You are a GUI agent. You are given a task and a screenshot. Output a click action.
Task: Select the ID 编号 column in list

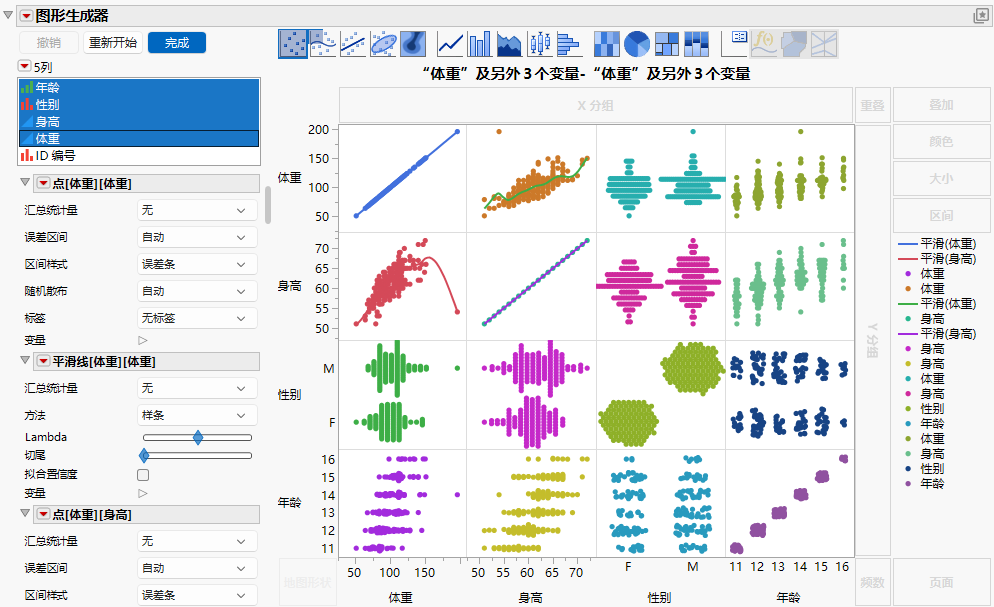(139, 155)
